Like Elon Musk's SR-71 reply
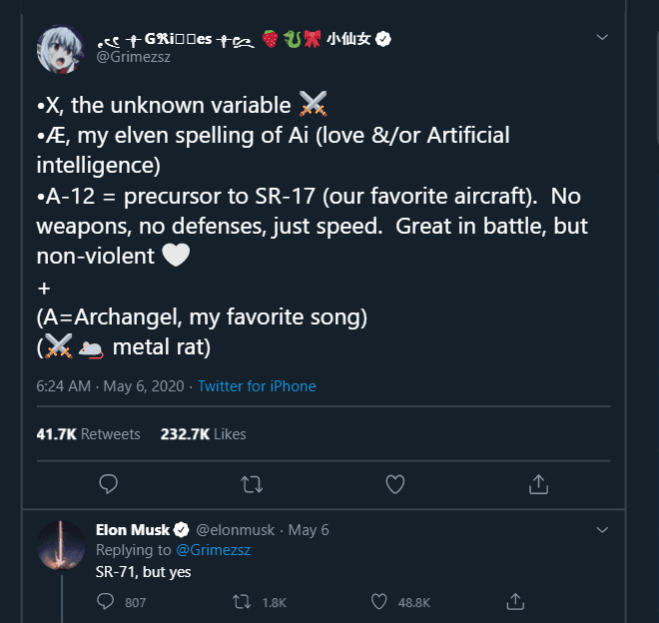This screenshot has height=623, width=659. (x=379, y=601)
